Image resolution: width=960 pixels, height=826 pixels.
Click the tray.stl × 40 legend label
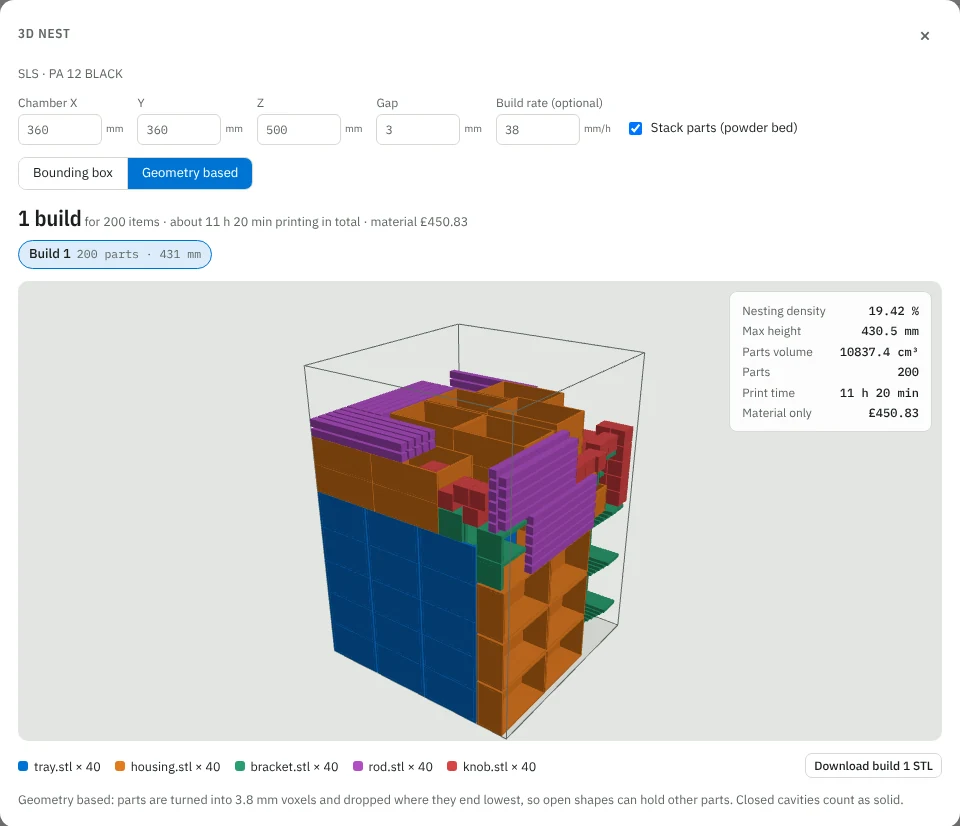[x=67, y=767]
